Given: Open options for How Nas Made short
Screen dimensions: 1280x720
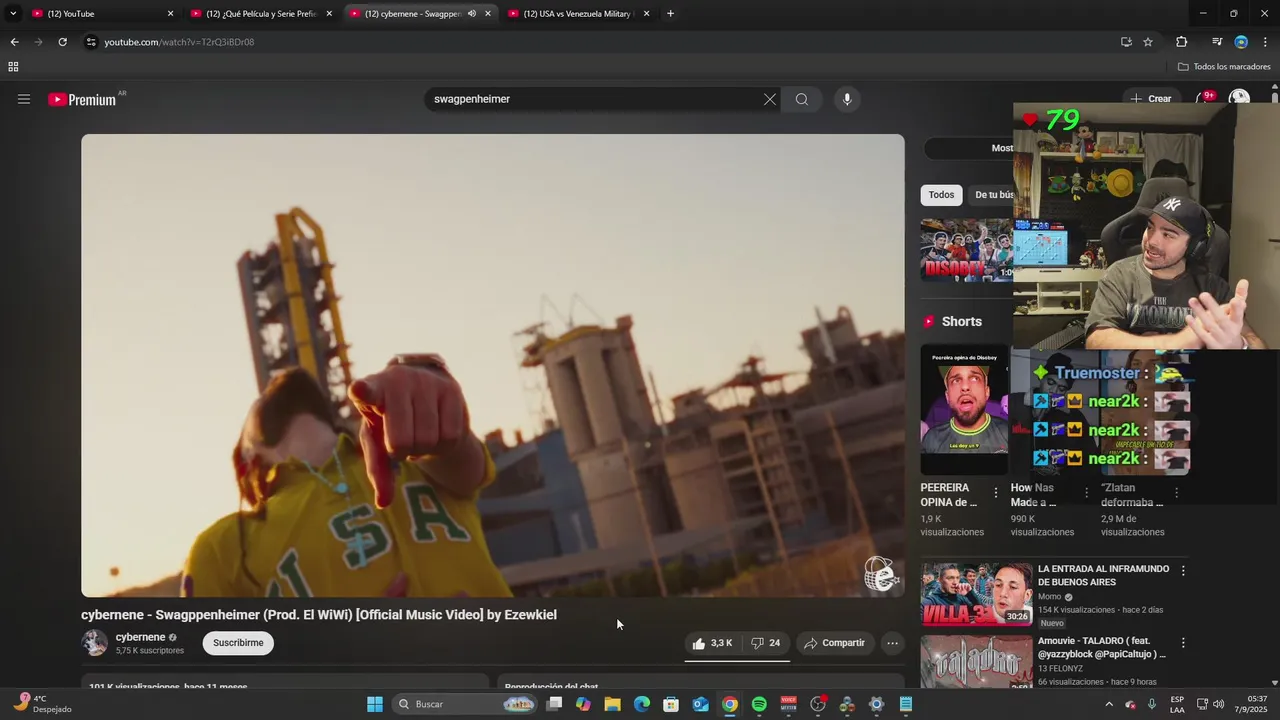Looking at the screenshot, I should pyautogui.click(x=1086, y=493).
